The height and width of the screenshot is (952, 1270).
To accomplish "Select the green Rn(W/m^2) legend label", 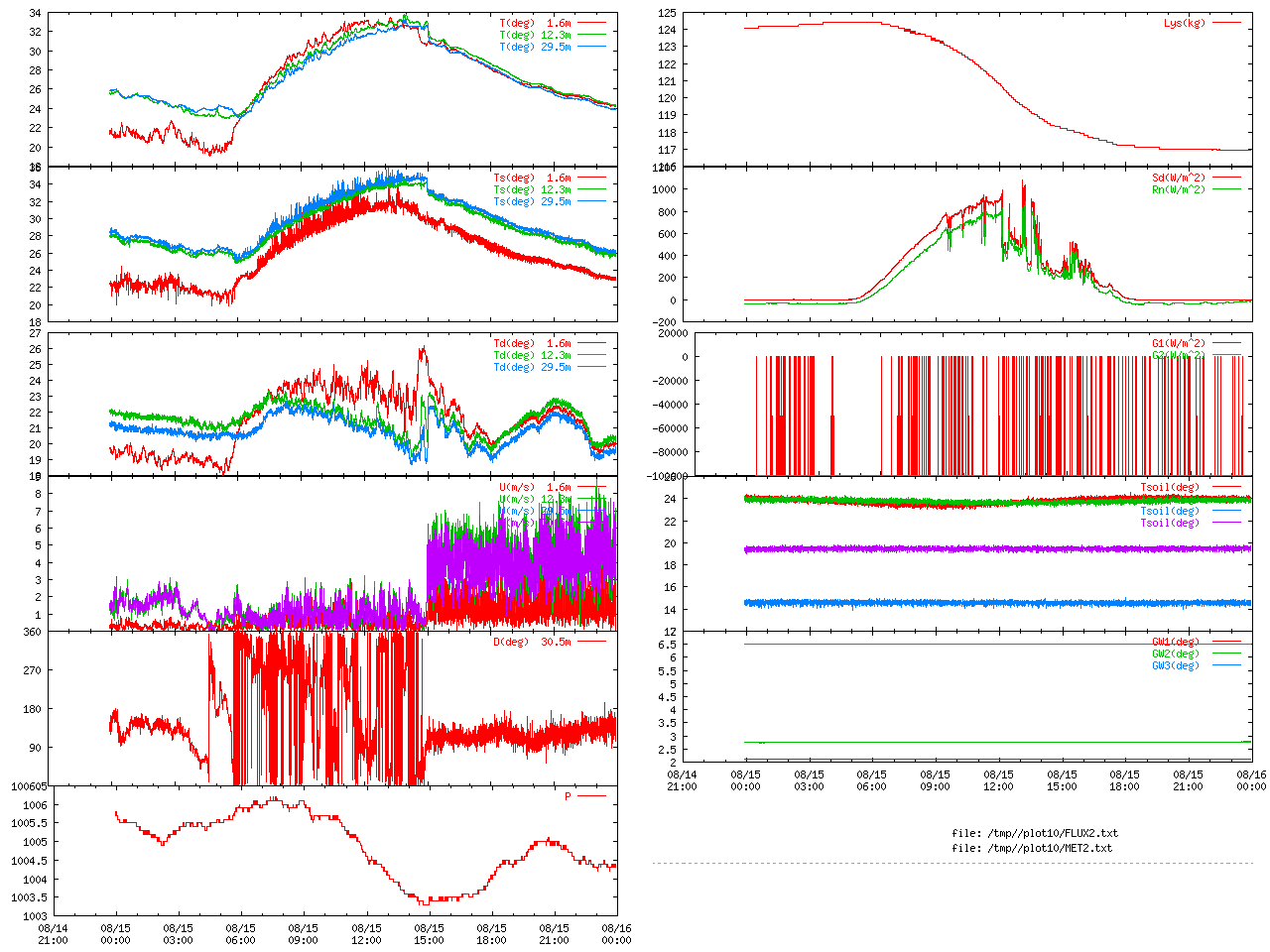I will click(x=1178, y=189).
